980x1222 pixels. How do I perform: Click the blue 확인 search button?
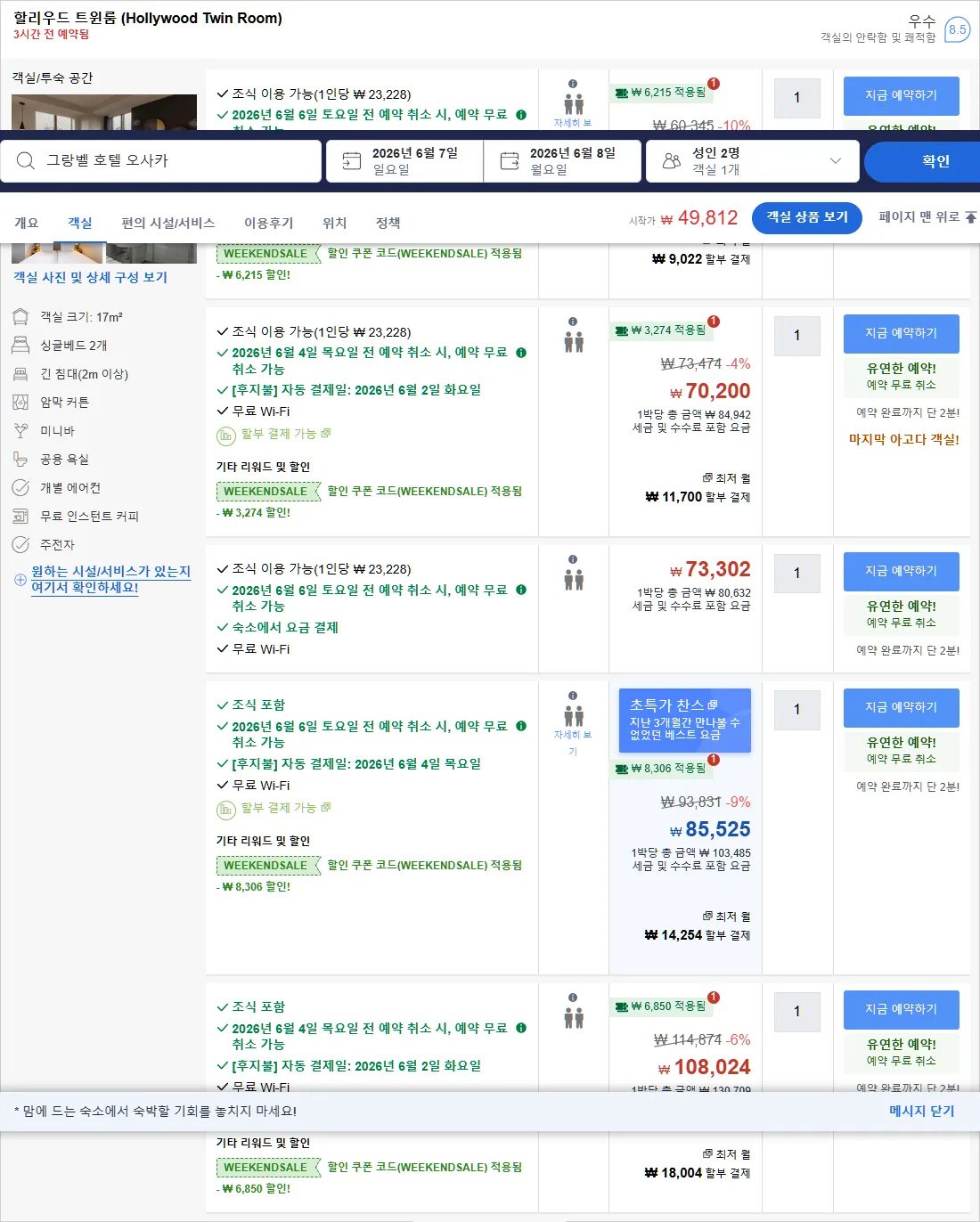click(x=922, y=161)
